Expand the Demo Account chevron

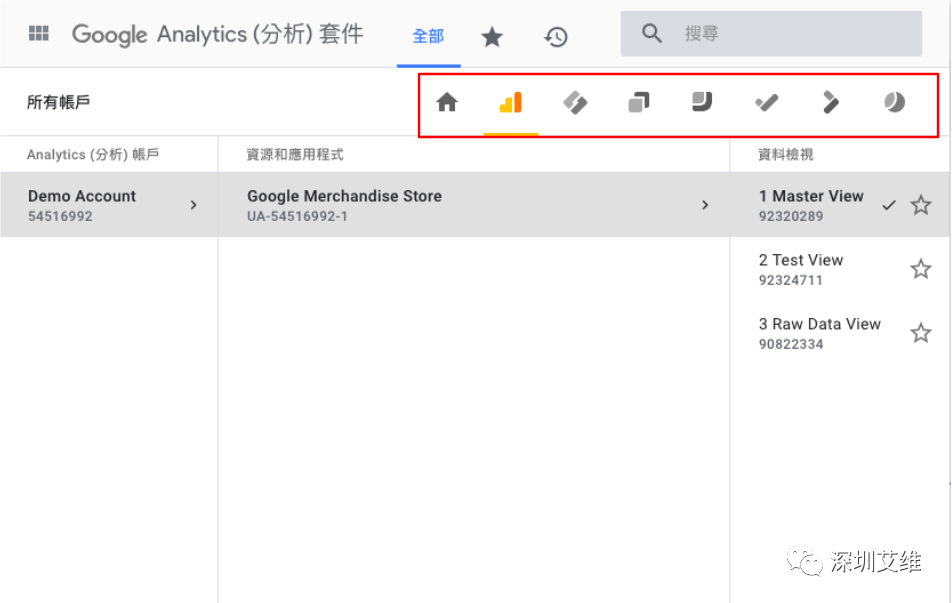194,205
